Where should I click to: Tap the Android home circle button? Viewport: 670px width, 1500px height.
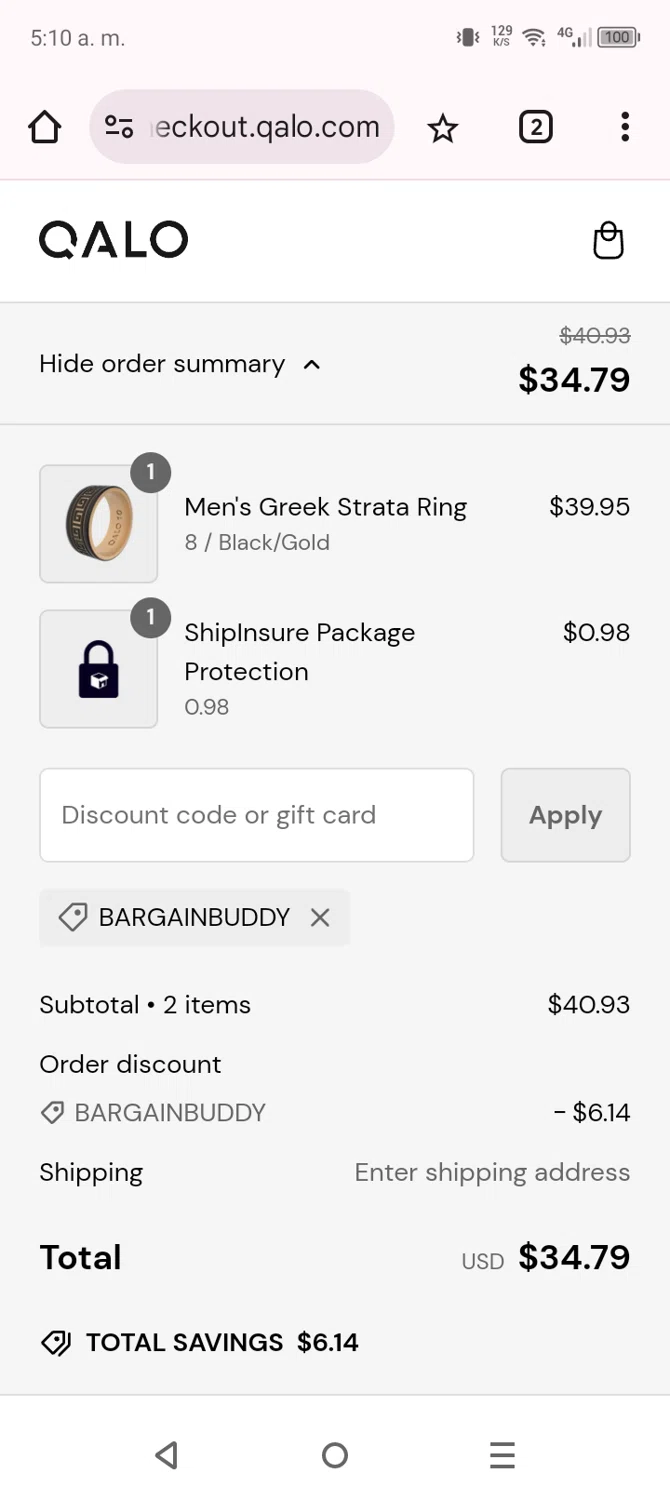pyautogui.click(x=335, y=1455)
